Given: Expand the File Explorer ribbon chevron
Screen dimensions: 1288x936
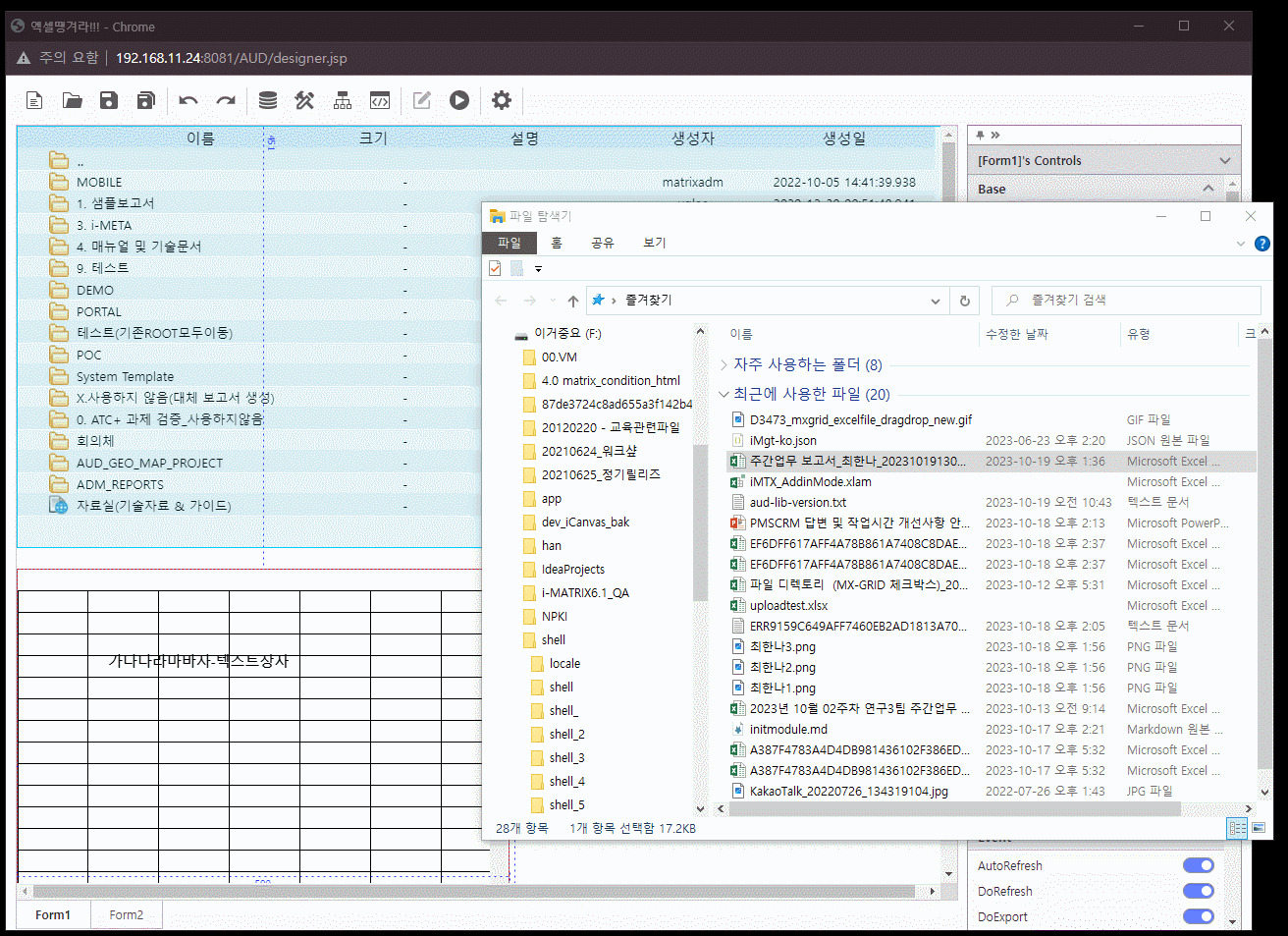Looking at the screenshot, I should (1240, 243).
